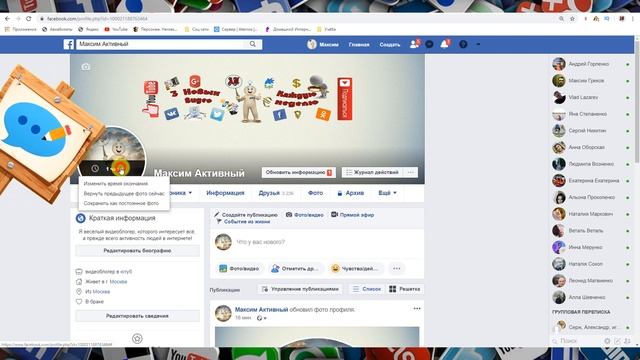
Task: Reload the page with browser refresh icon
Action: tap(29, 19)
